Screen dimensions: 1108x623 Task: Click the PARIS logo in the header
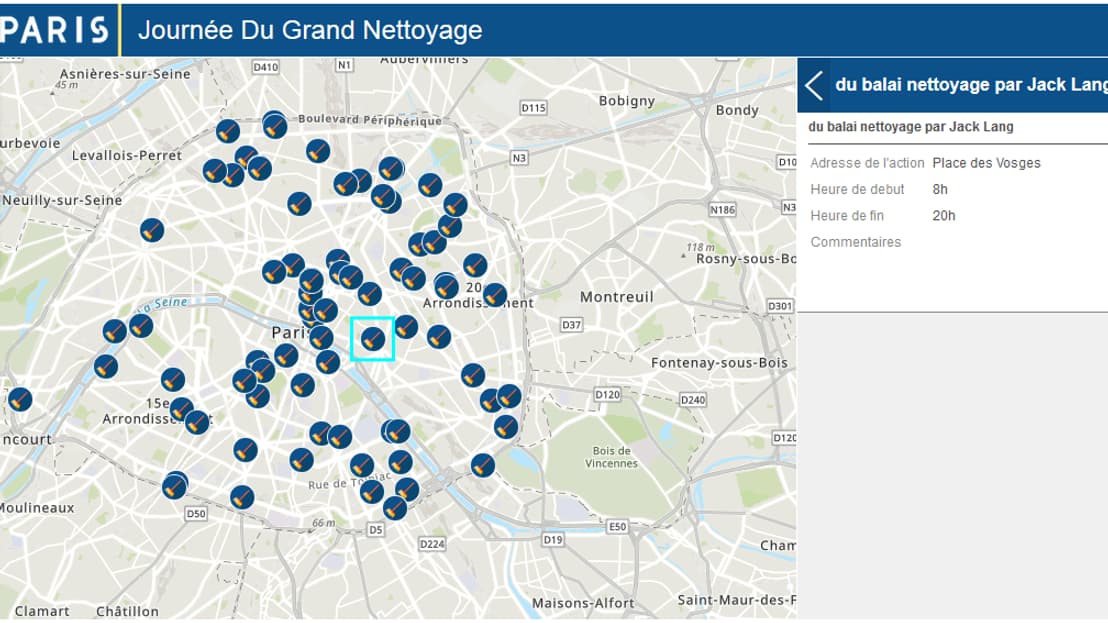pyautogui.click(x=54, y=29)
